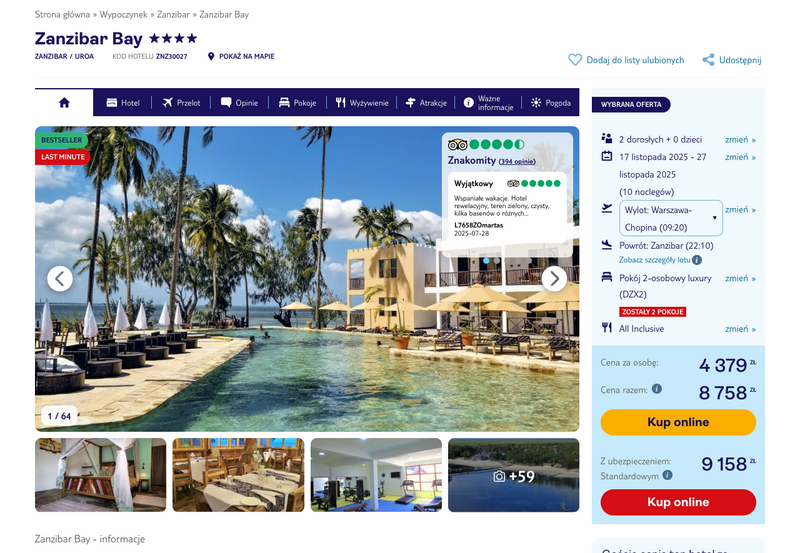Open the +59 photos thumbnail

click(x=513, y=475)
